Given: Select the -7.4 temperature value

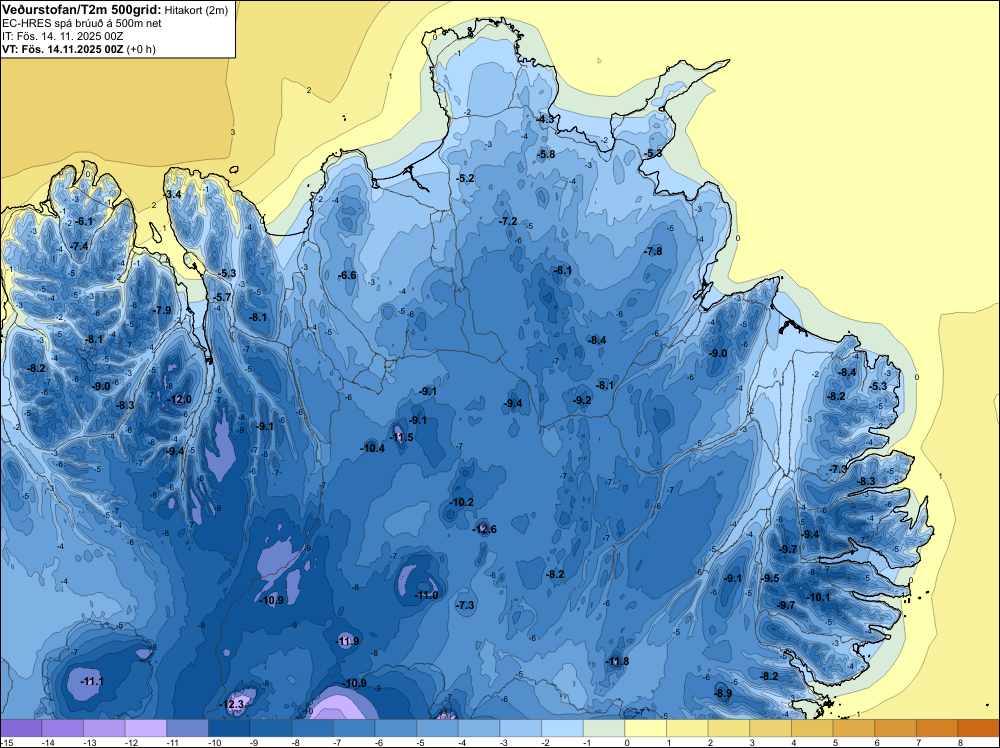Looking at the screenshot, I should [80, 246].
